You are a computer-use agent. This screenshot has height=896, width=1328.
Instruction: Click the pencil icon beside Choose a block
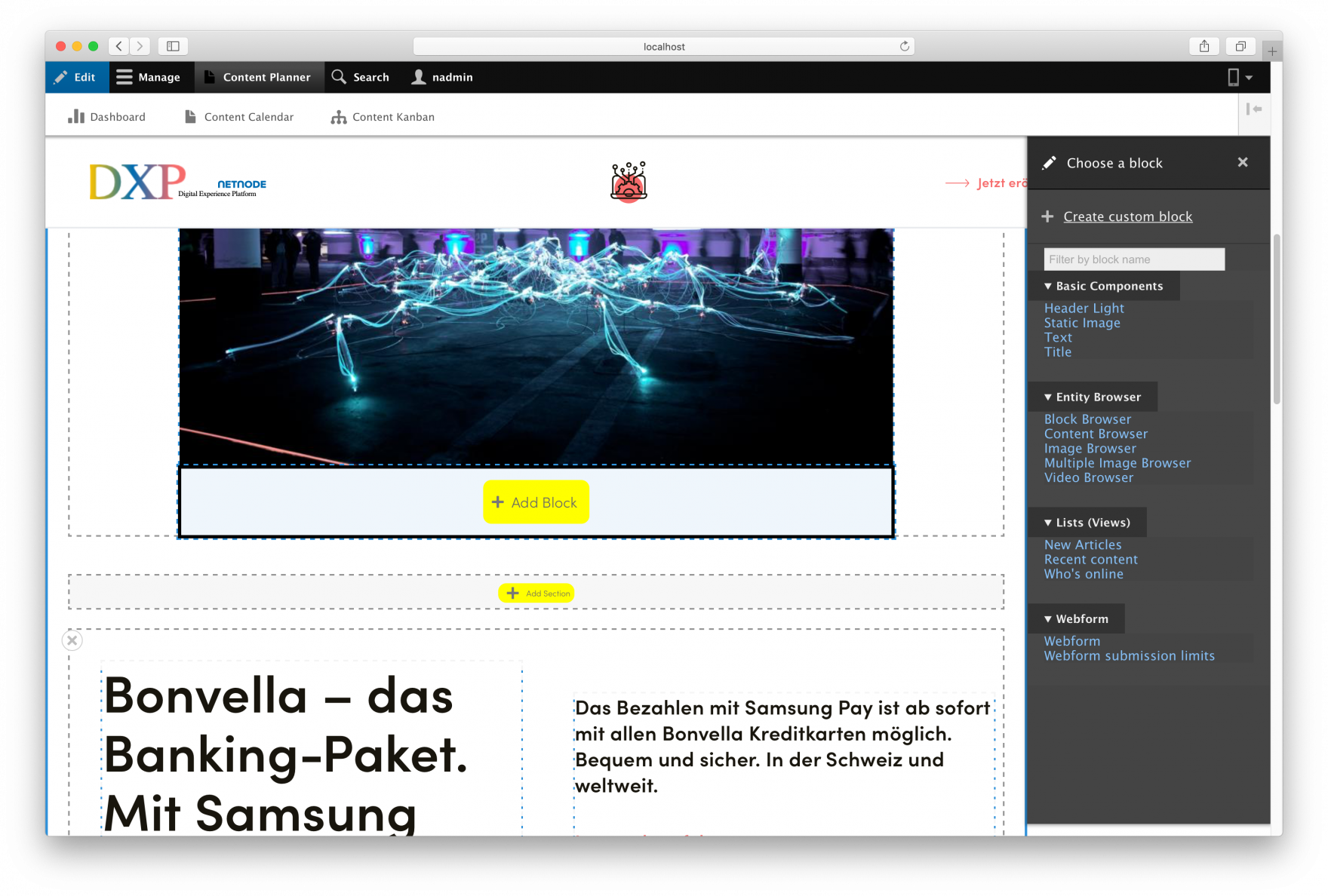point(1049,163)
